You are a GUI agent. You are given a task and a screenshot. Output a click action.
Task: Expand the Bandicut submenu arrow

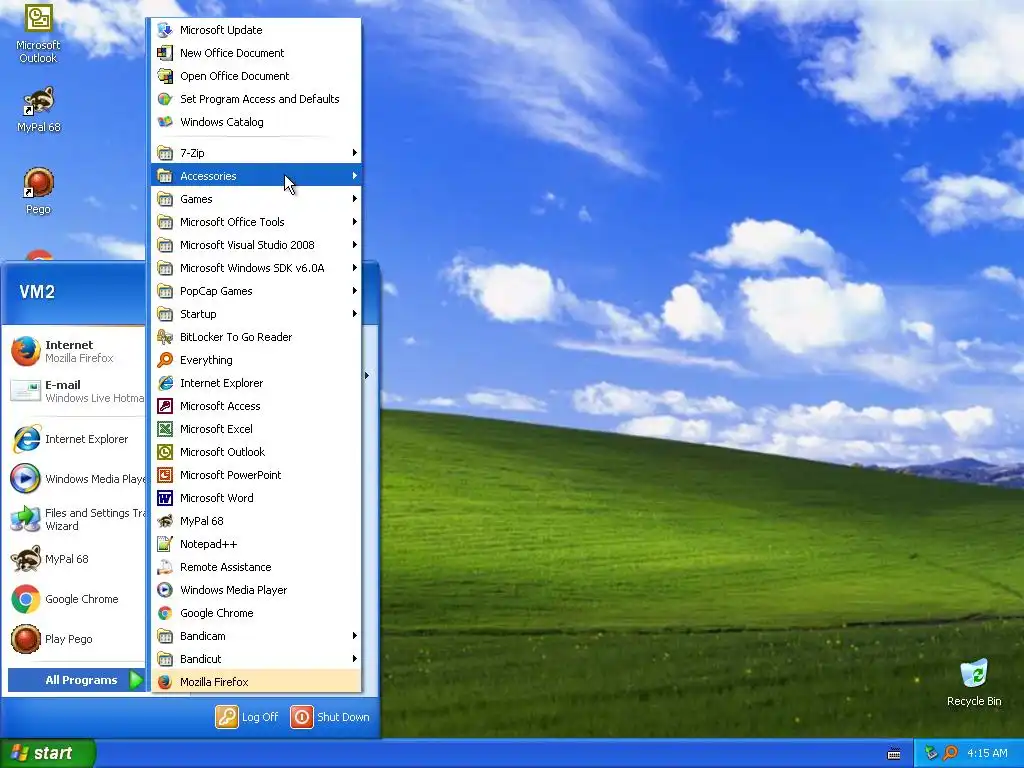click(x=355, y=659)
